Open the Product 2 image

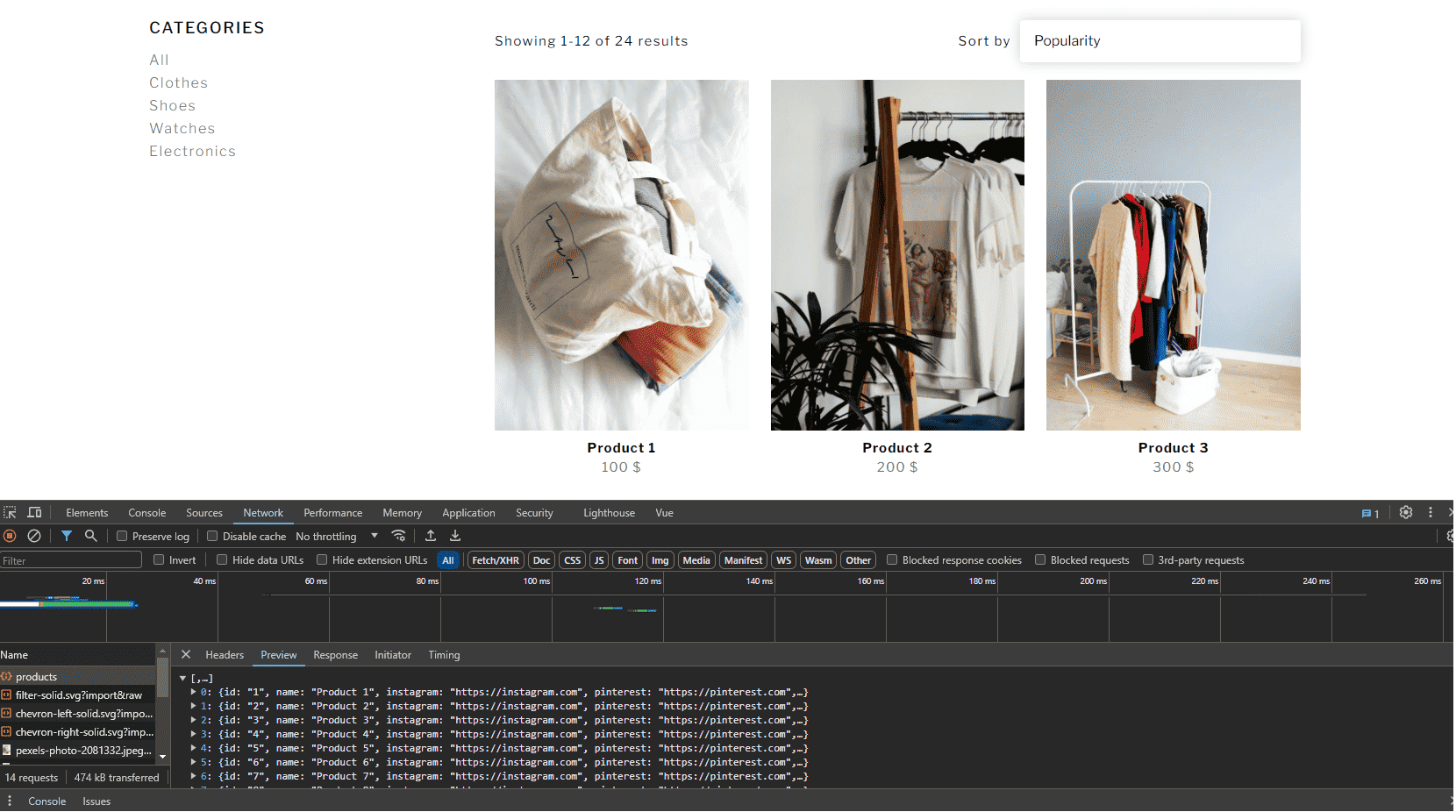(897, 255)
